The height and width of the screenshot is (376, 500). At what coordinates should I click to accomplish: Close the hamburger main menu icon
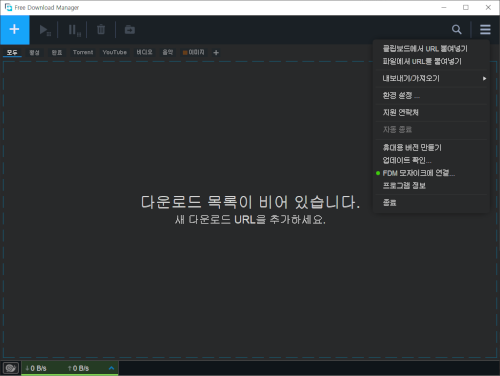[485, 30]
